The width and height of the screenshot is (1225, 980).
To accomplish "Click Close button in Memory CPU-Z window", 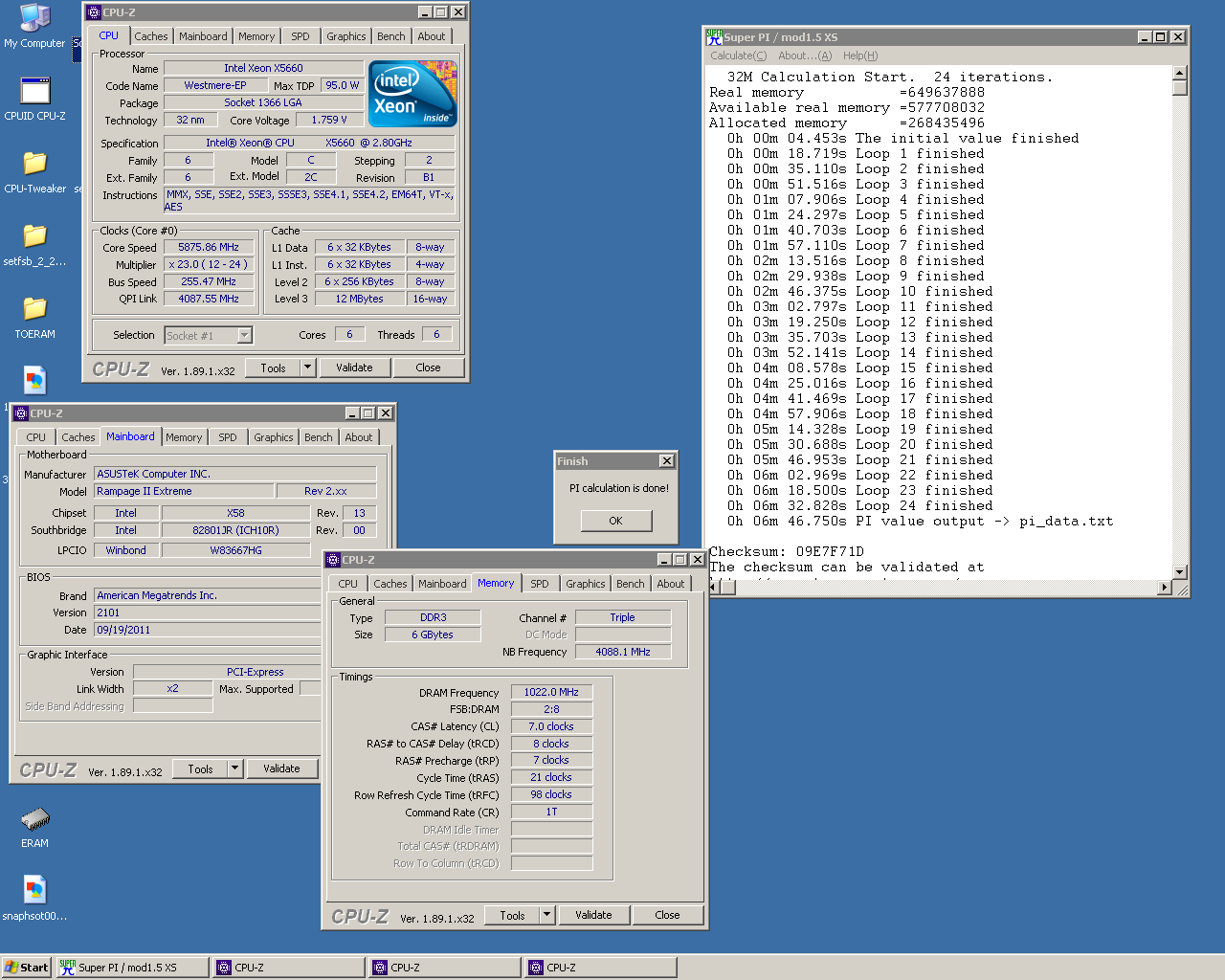I will [667, 915].
